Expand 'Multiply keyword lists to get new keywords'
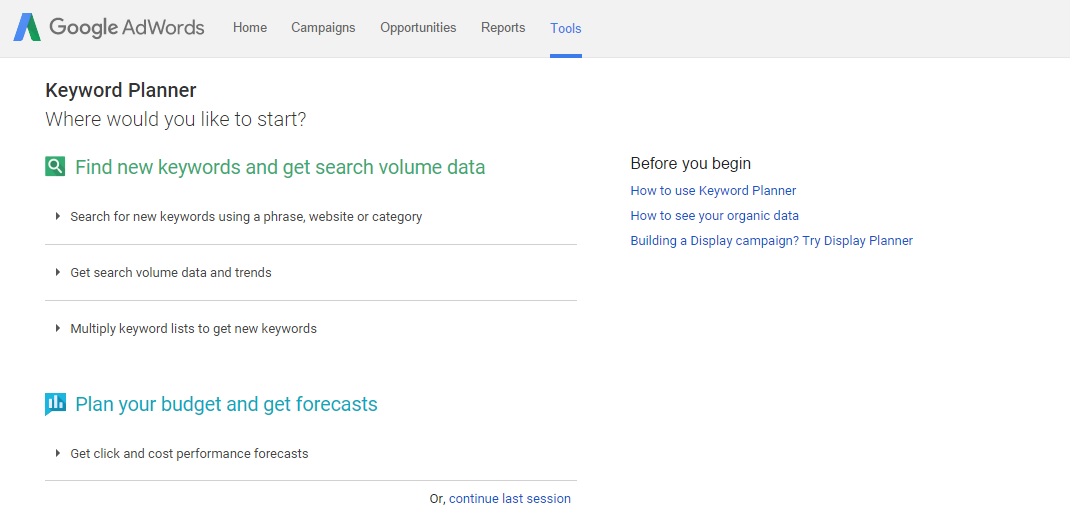The image size is (1072, 523). pos(193,328)
